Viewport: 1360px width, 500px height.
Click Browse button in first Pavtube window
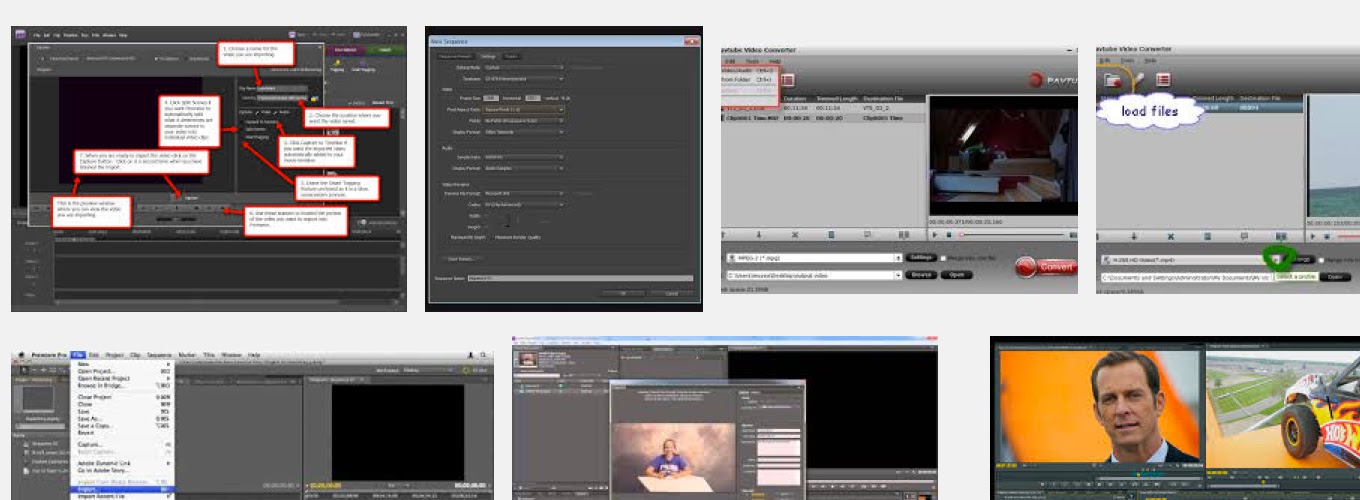tap(921, 274)
